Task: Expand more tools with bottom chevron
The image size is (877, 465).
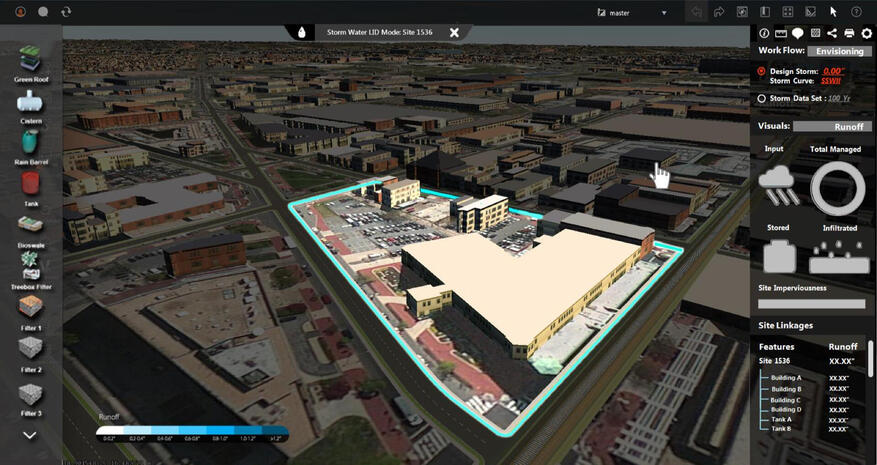Action: point(30,435)
